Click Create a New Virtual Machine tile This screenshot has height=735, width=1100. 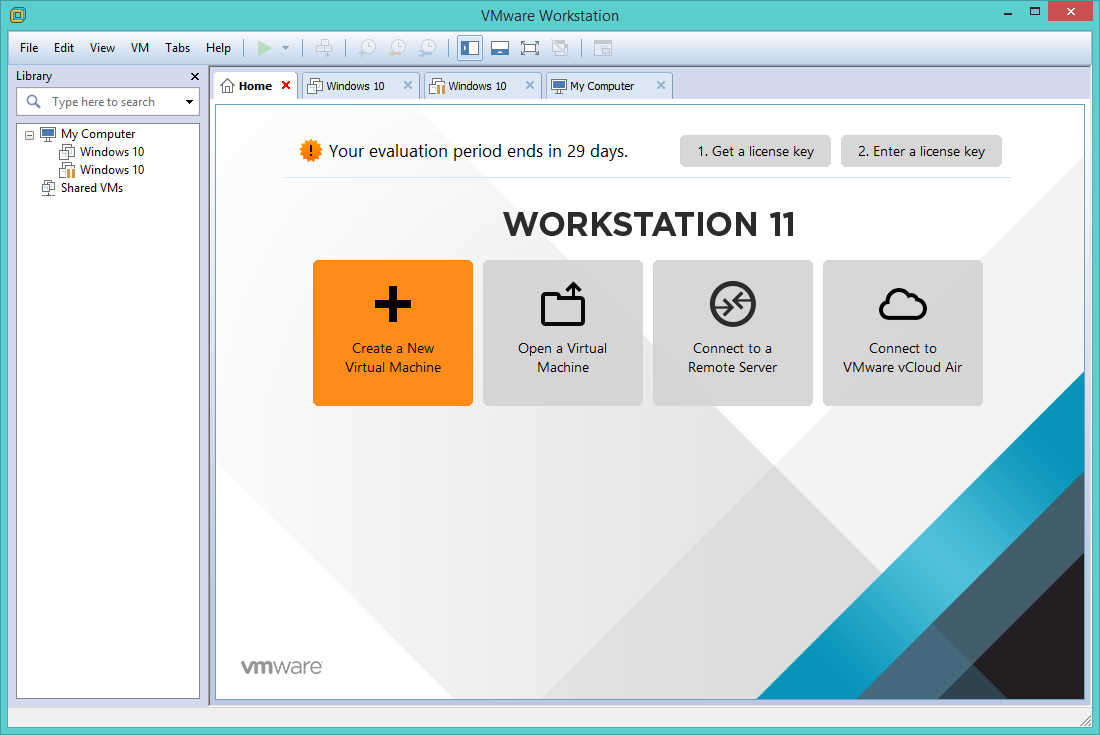[393, 333]
